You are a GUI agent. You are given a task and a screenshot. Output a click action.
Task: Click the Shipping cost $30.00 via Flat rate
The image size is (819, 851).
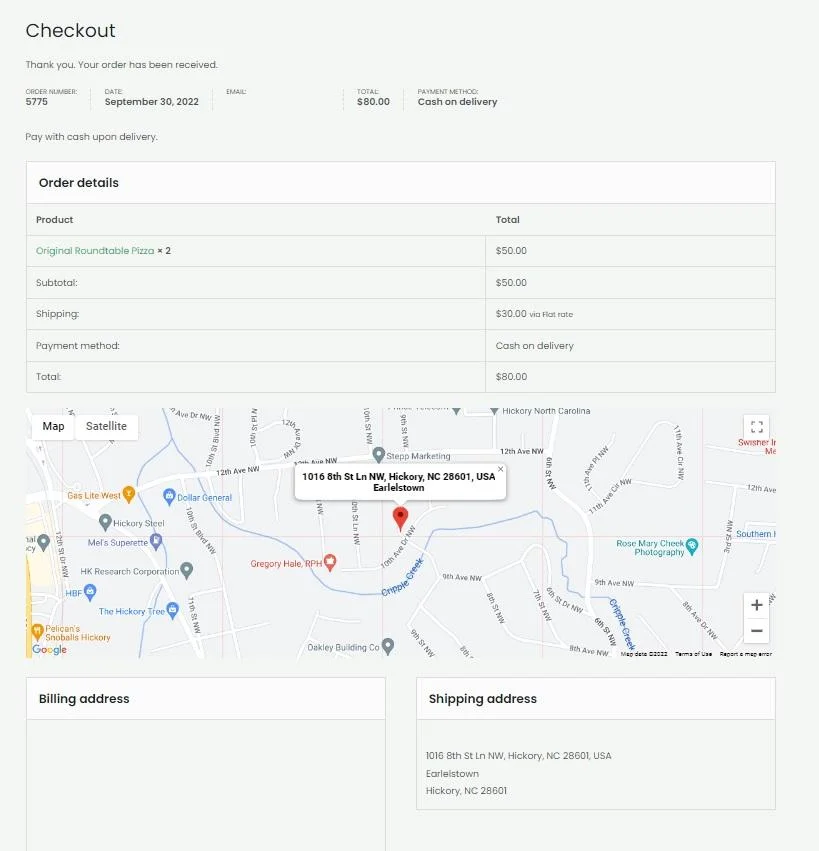(534, 314)
